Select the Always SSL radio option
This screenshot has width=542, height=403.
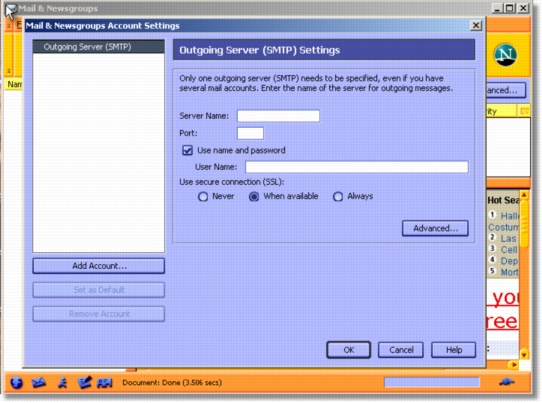[338, 197]
